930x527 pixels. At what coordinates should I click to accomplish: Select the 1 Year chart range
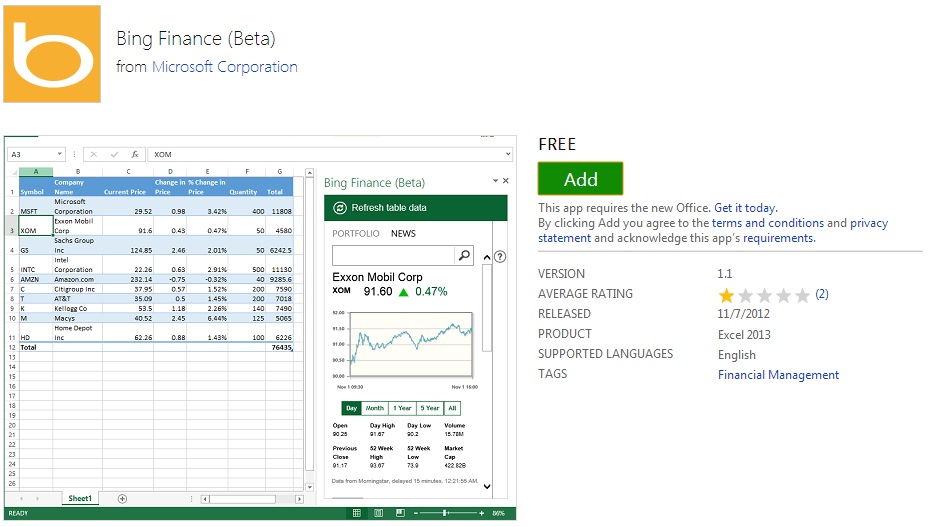coord(402,408)
